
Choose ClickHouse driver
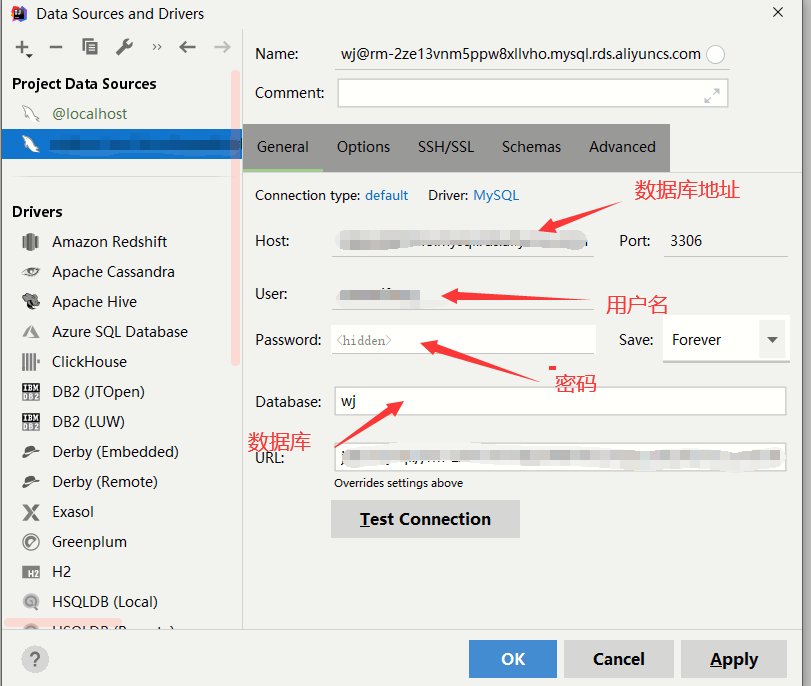(89, 362)
